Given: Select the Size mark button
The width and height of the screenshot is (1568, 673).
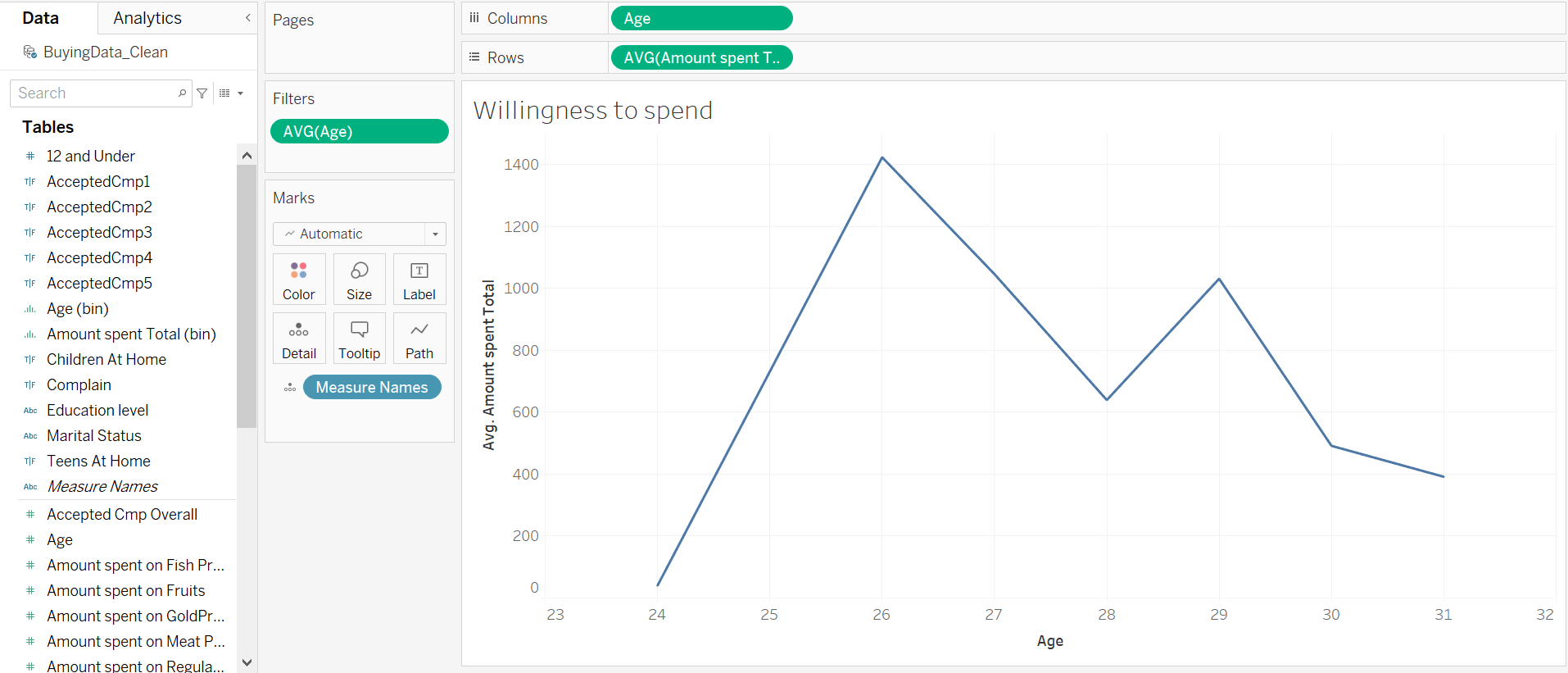Looking at the screenshot, I should [x=359, y=279].
